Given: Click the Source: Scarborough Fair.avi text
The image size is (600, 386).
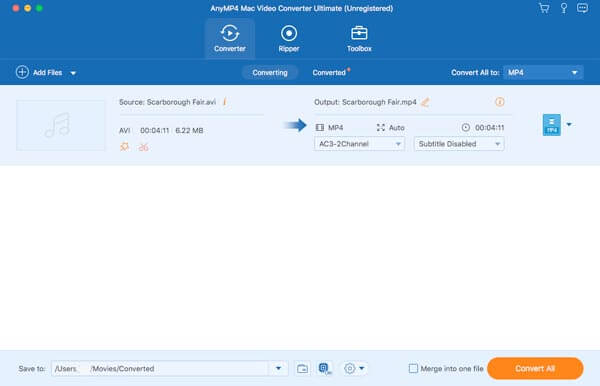Looking at the screenshot, I should pos(168,102).
